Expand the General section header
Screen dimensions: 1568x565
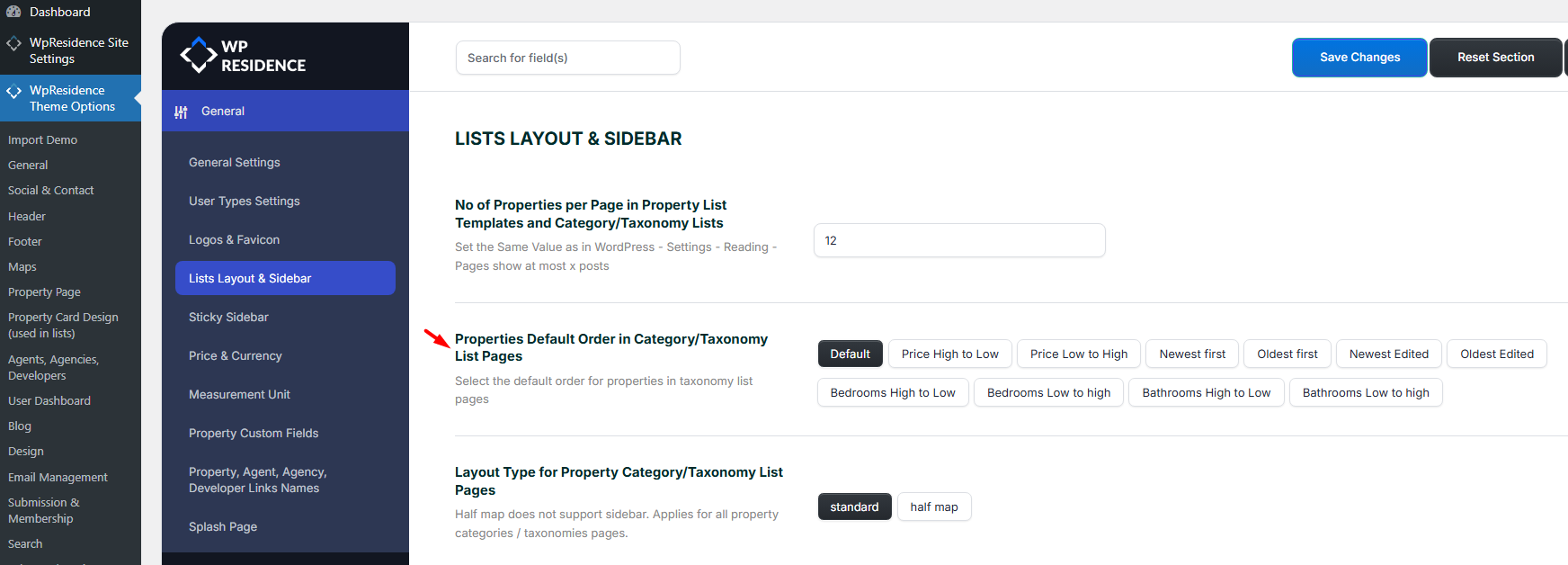(x=223, y=112)
